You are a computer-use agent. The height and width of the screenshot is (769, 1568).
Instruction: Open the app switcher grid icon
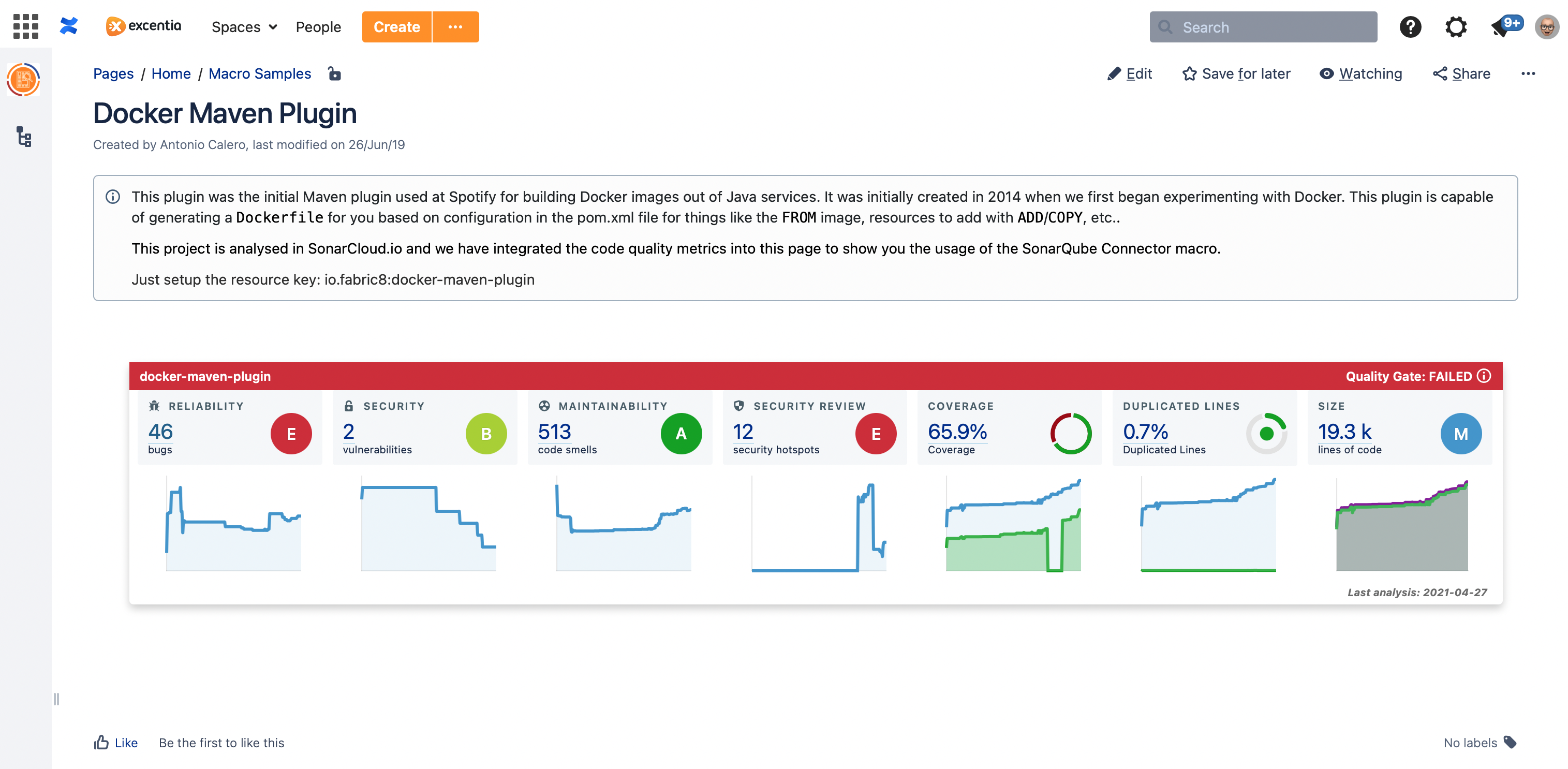tap(25, 27)
